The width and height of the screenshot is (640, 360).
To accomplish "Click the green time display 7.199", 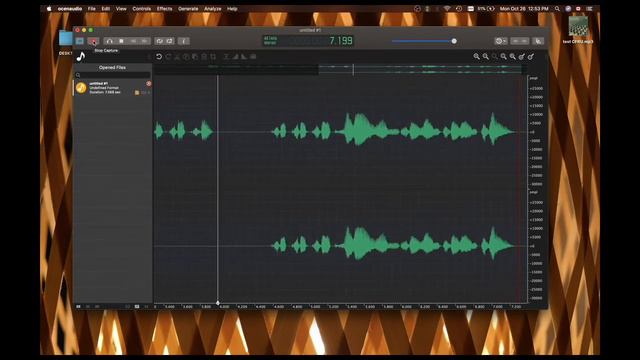I will point(341,41).
